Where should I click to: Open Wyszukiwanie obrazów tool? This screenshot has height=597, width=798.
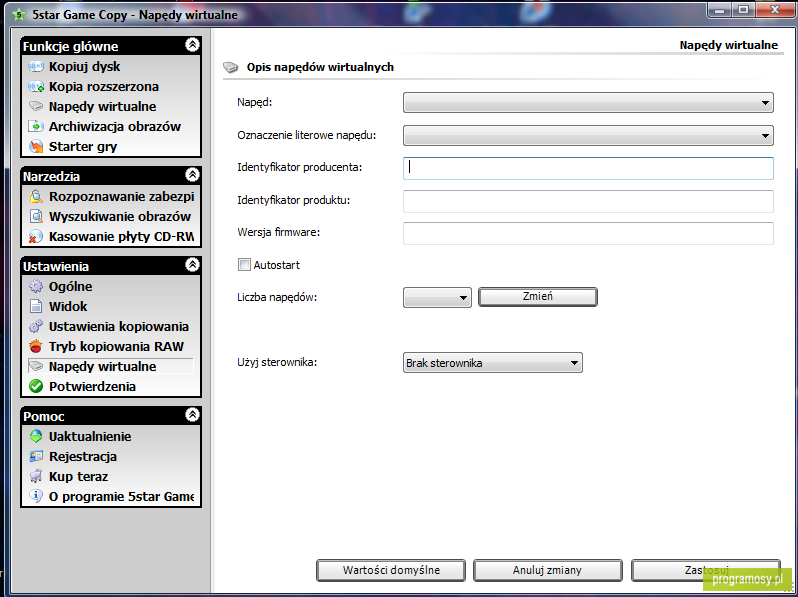[x=120, y=217]
